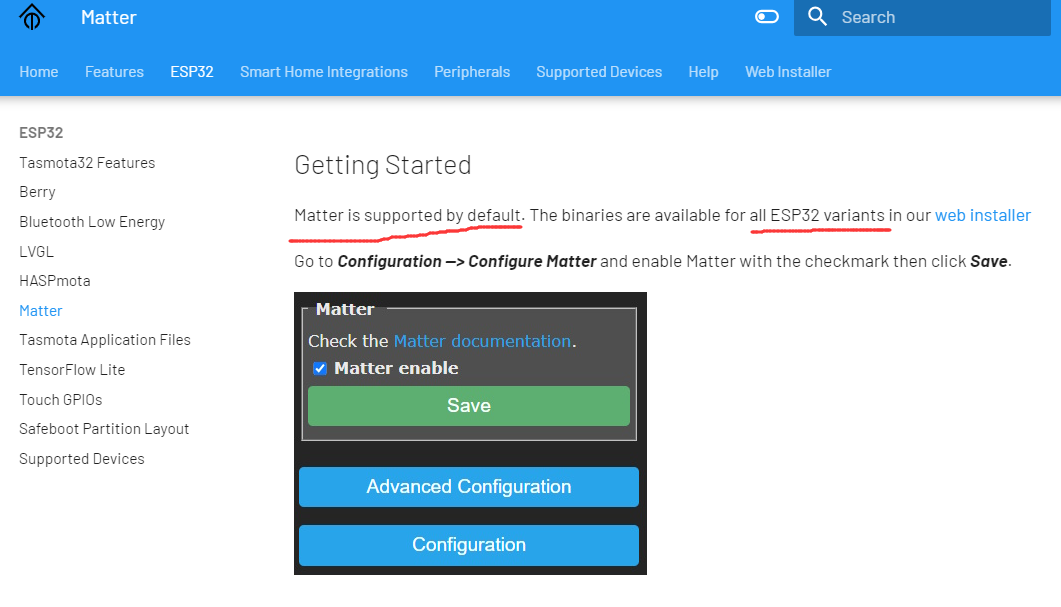The width and height of the screenshot is (1061, 607).
Task: Switch to the Home tab
Action: point(39,72)
